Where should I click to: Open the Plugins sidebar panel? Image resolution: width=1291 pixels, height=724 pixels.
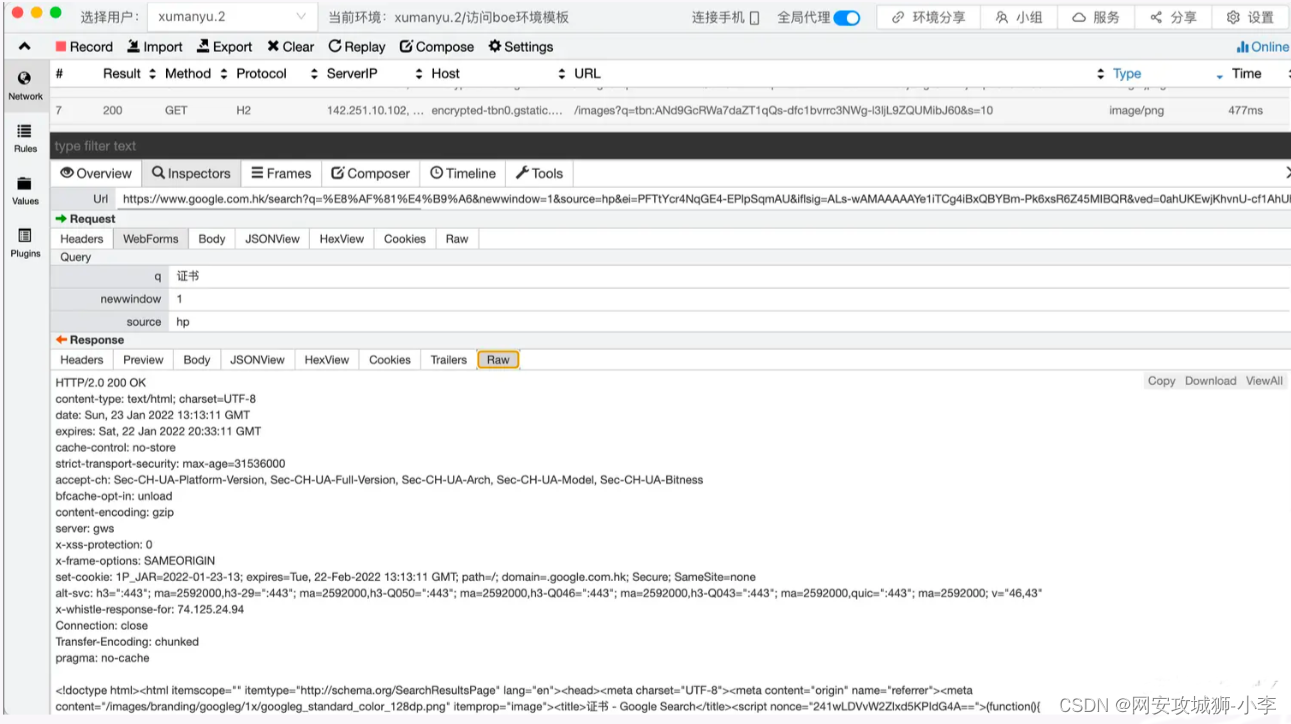coord(25,242)
